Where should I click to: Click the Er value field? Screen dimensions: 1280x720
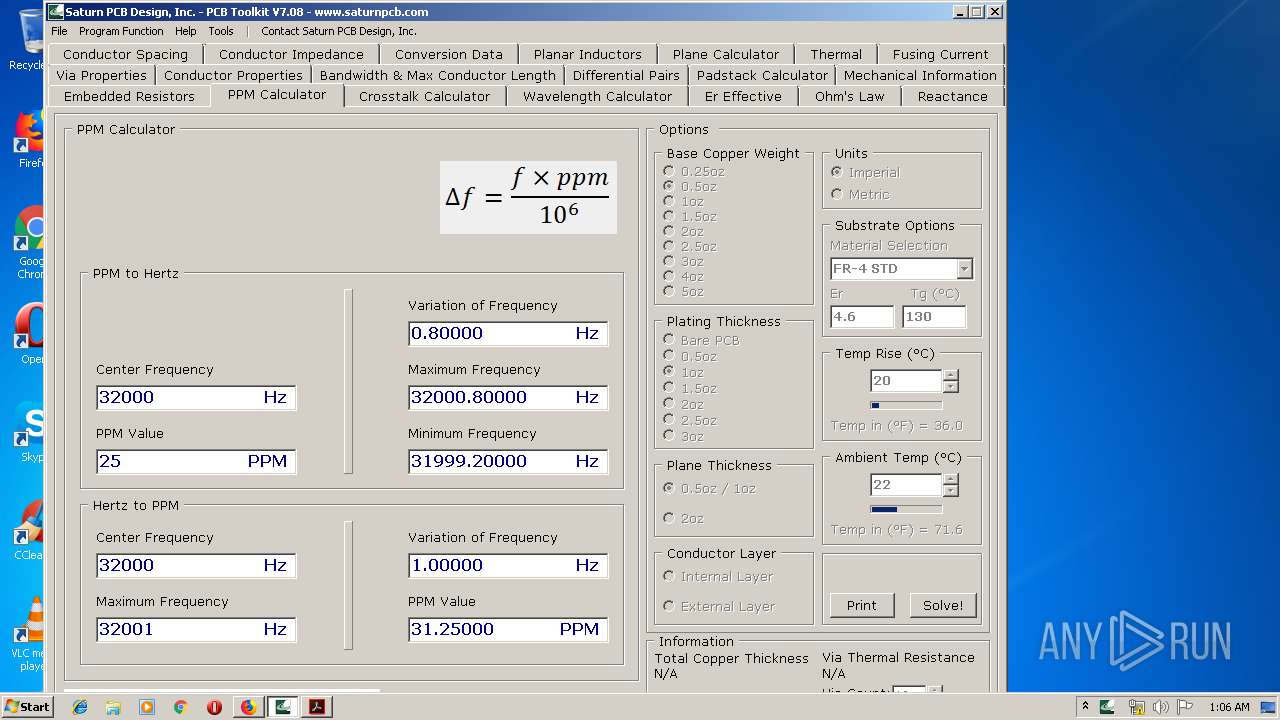tap(862, 316)
